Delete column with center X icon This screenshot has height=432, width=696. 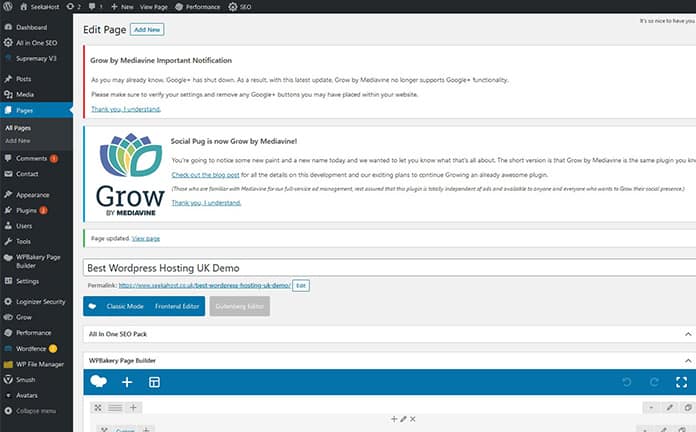point(413,419)
